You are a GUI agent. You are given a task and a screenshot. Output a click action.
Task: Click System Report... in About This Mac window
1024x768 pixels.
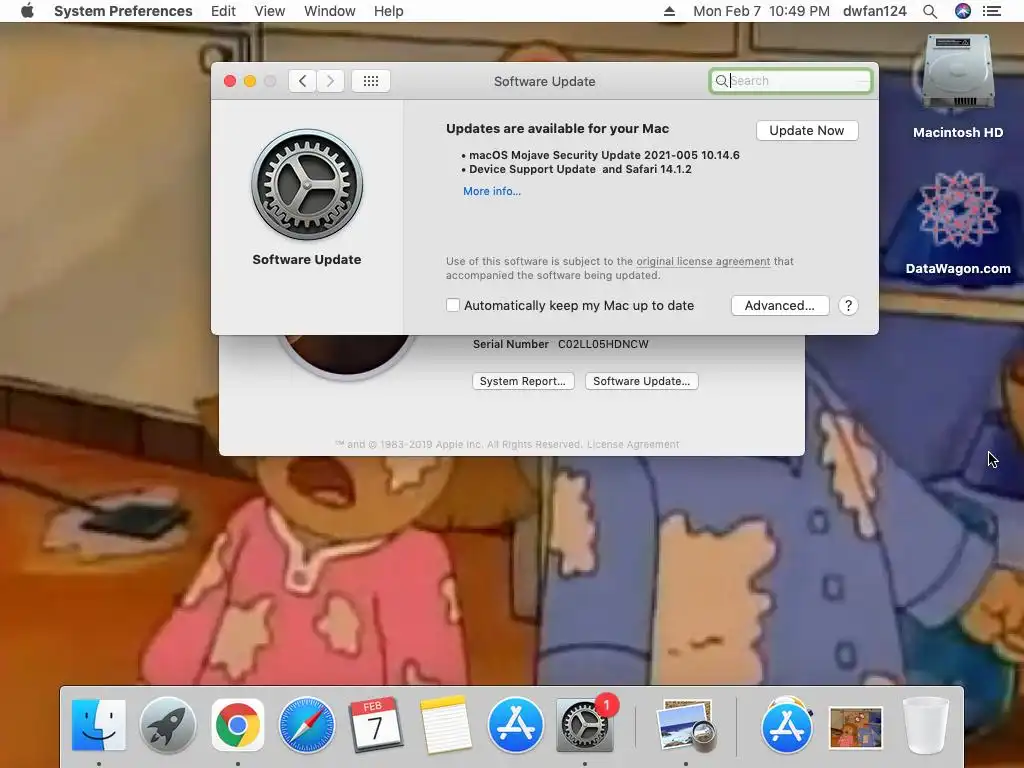[523, 381]
